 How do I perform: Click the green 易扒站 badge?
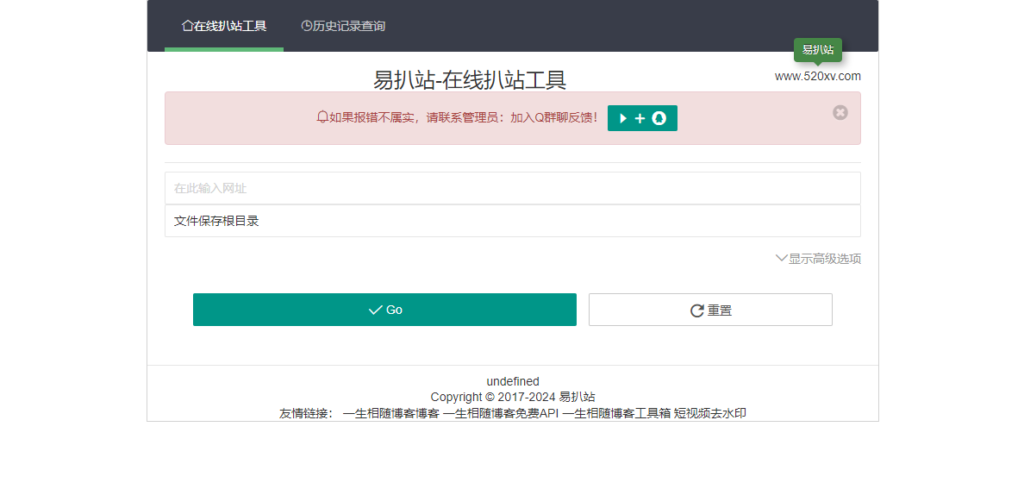(x=818, y=50)
